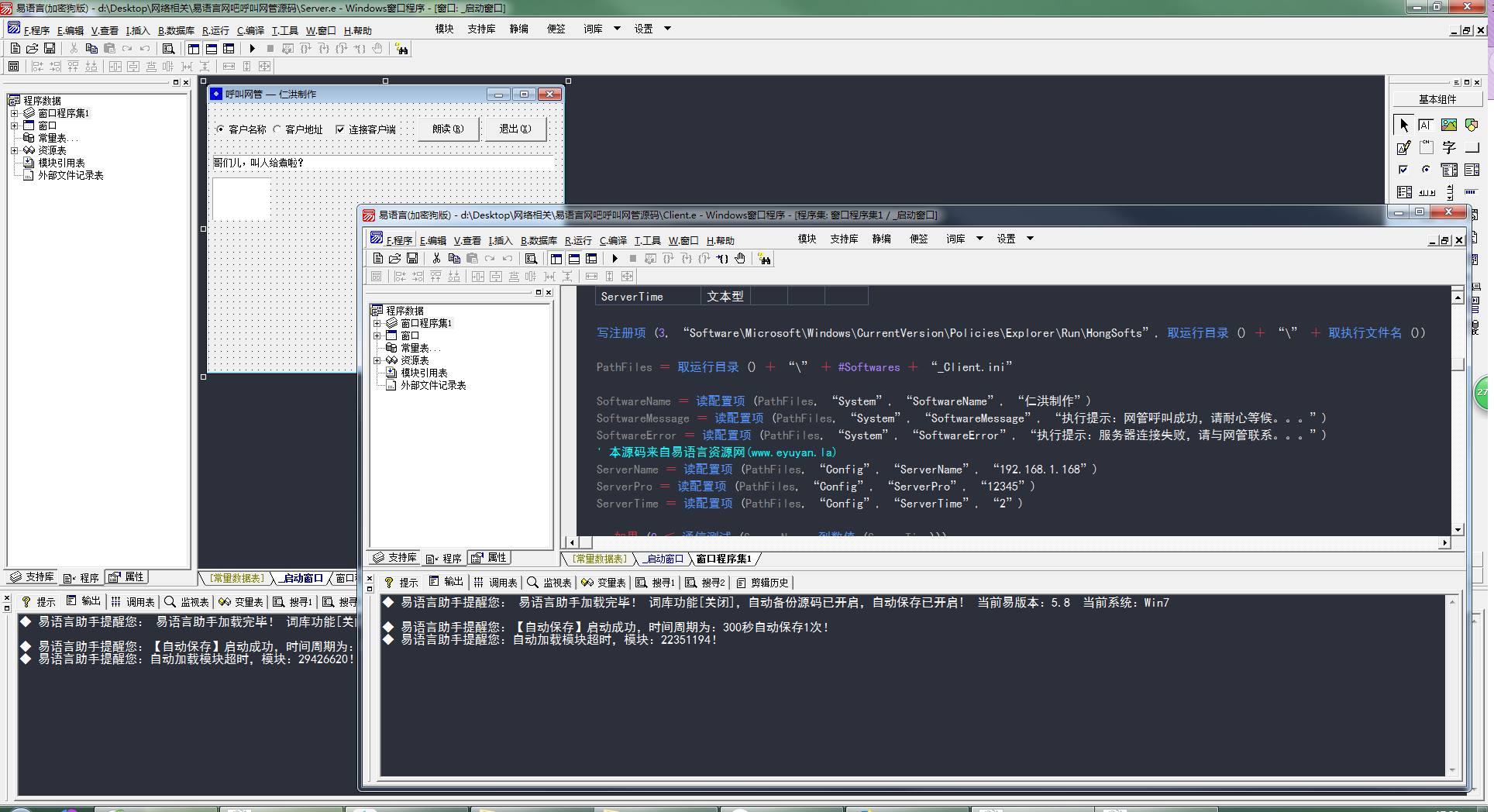Select the drawing board (pencil) component
The width and height of the screenshot is (1494, 812).
[1403, 147]
